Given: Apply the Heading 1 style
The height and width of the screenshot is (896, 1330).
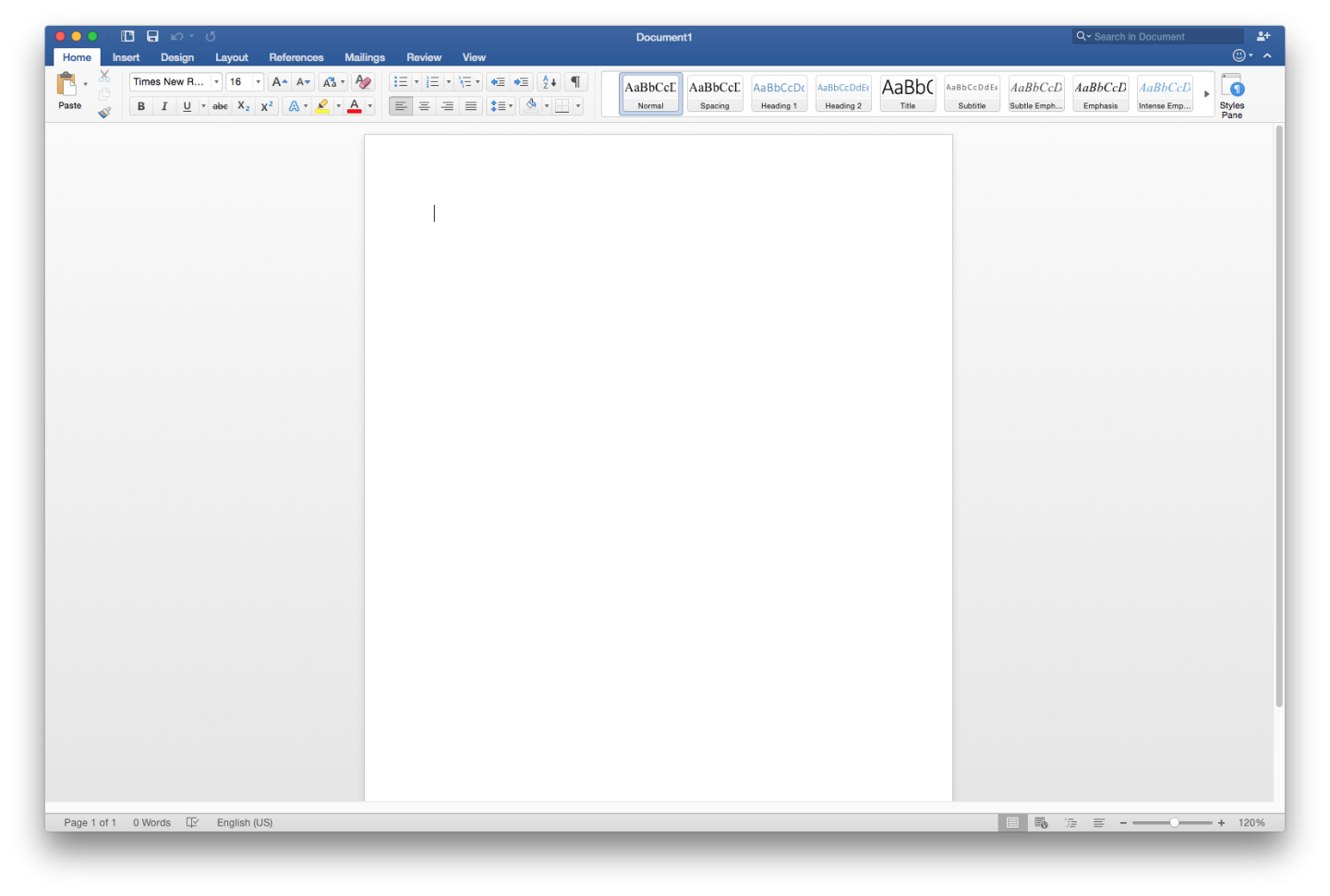Looking at the screenshot, I should [x=779, y=92].
